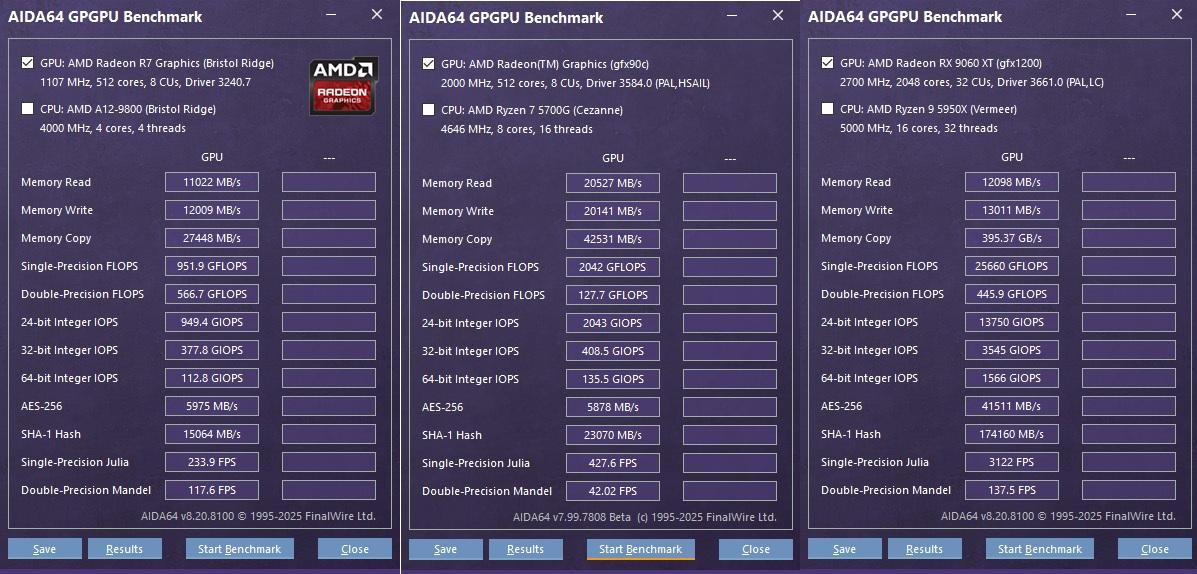Select the 233.9 FPS Julia value
This screenshot has height=574, width=1197.
coord(212,462)
